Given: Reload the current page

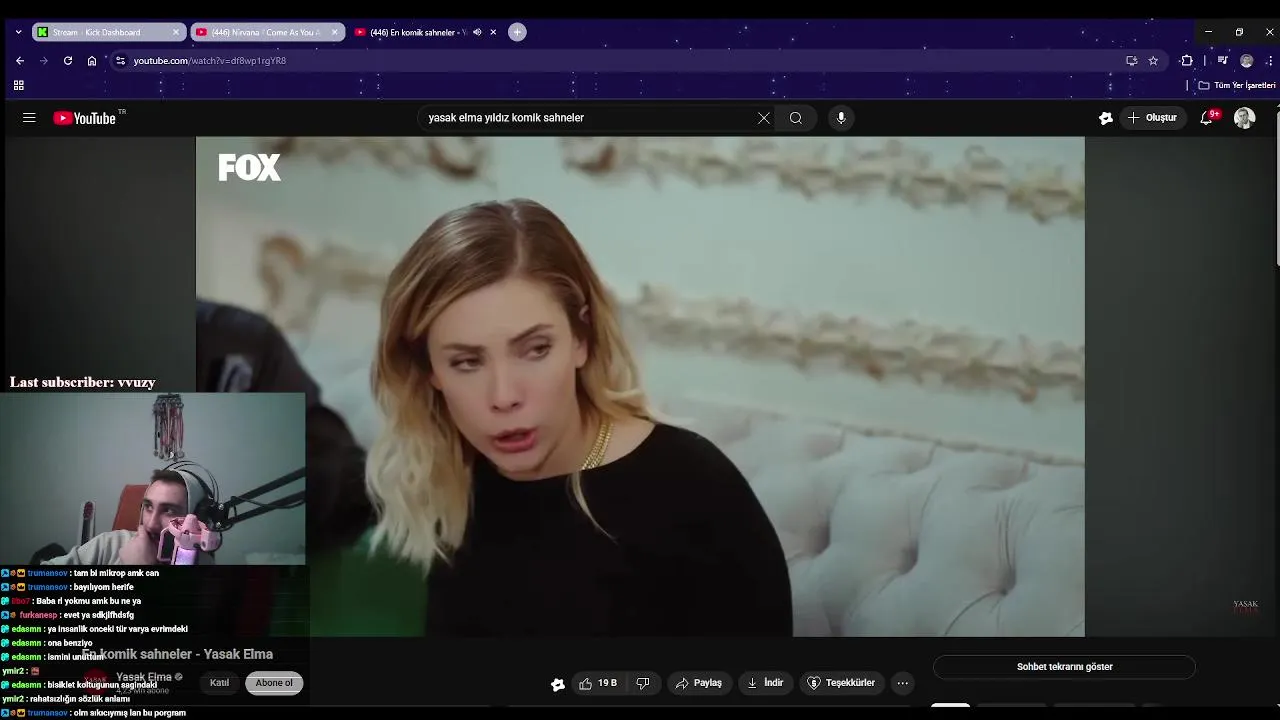Looking at the screenshot, I should 68,61.
